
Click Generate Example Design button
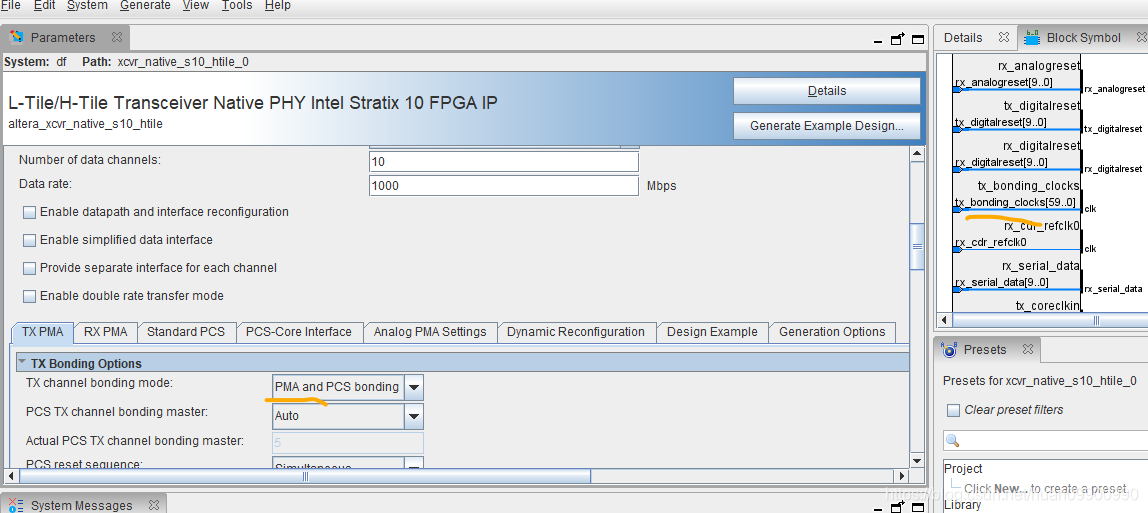click(x=827, y=126)
